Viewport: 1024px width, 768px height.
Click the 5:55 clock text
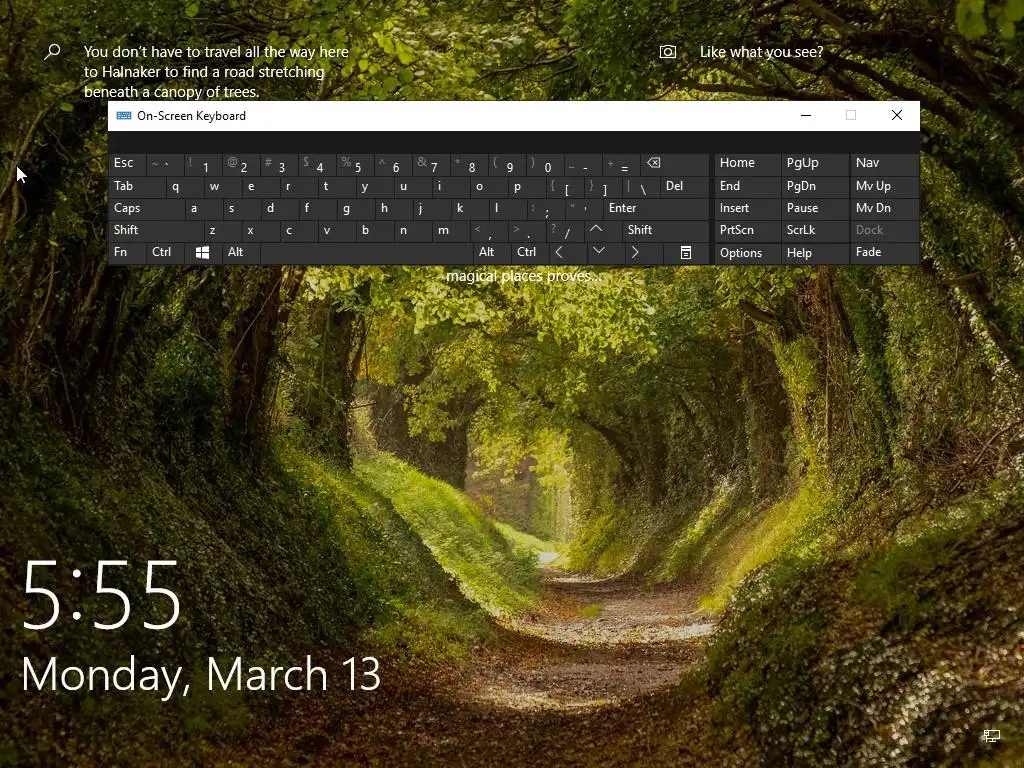[102, 596]
